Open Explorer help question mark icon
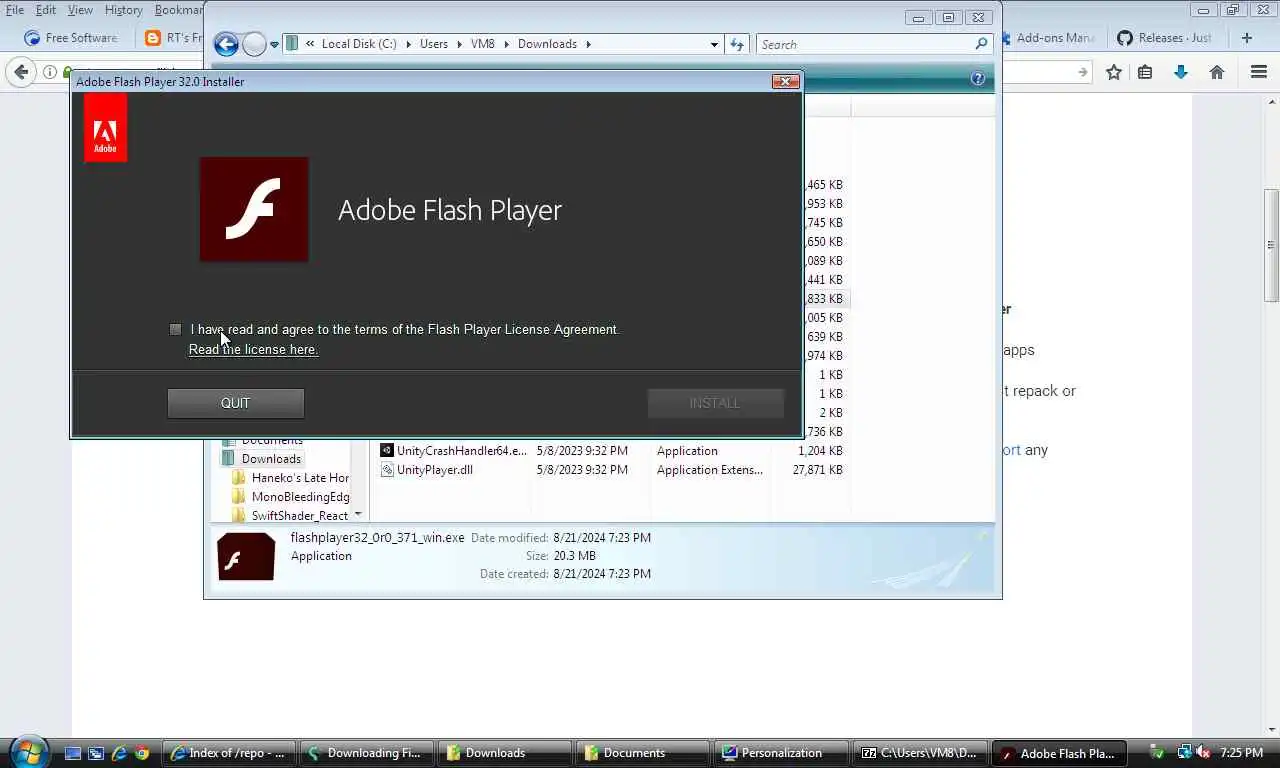This screenshot has width=1280, height=768. pos(978,78)
